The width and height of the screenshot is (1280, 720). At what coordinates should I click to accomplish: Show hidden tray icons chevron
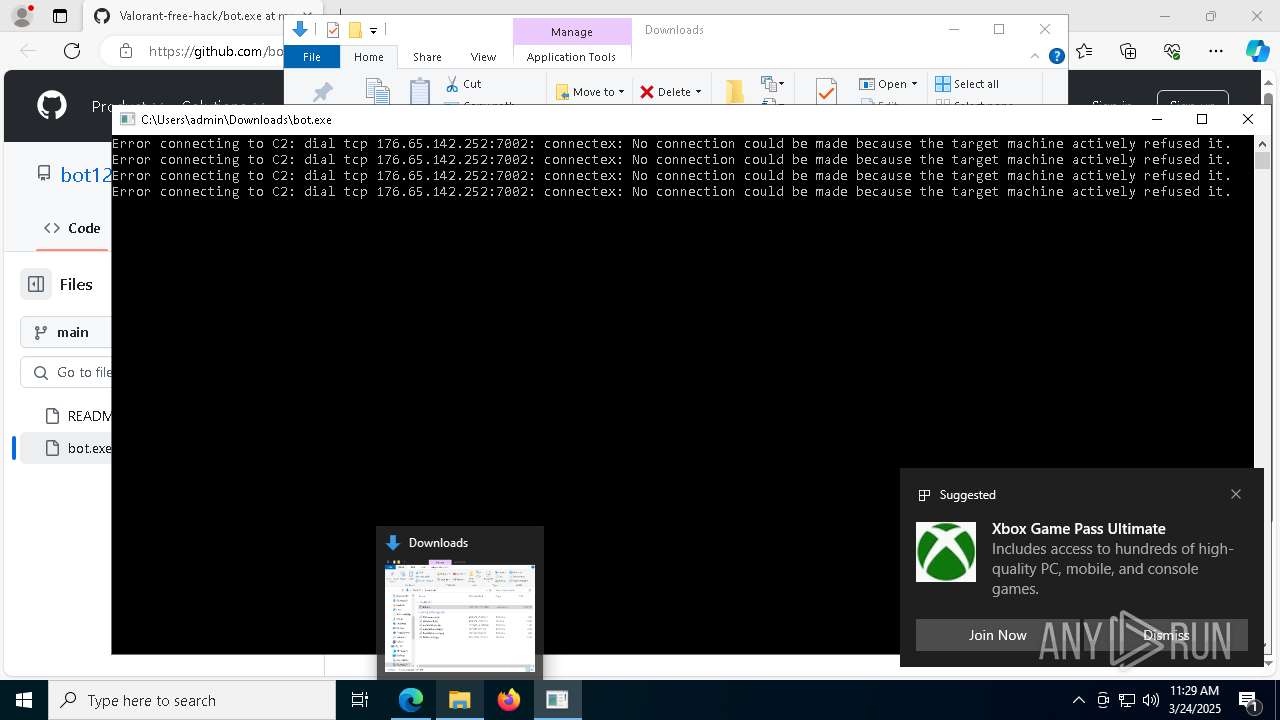click(1078, 700)
